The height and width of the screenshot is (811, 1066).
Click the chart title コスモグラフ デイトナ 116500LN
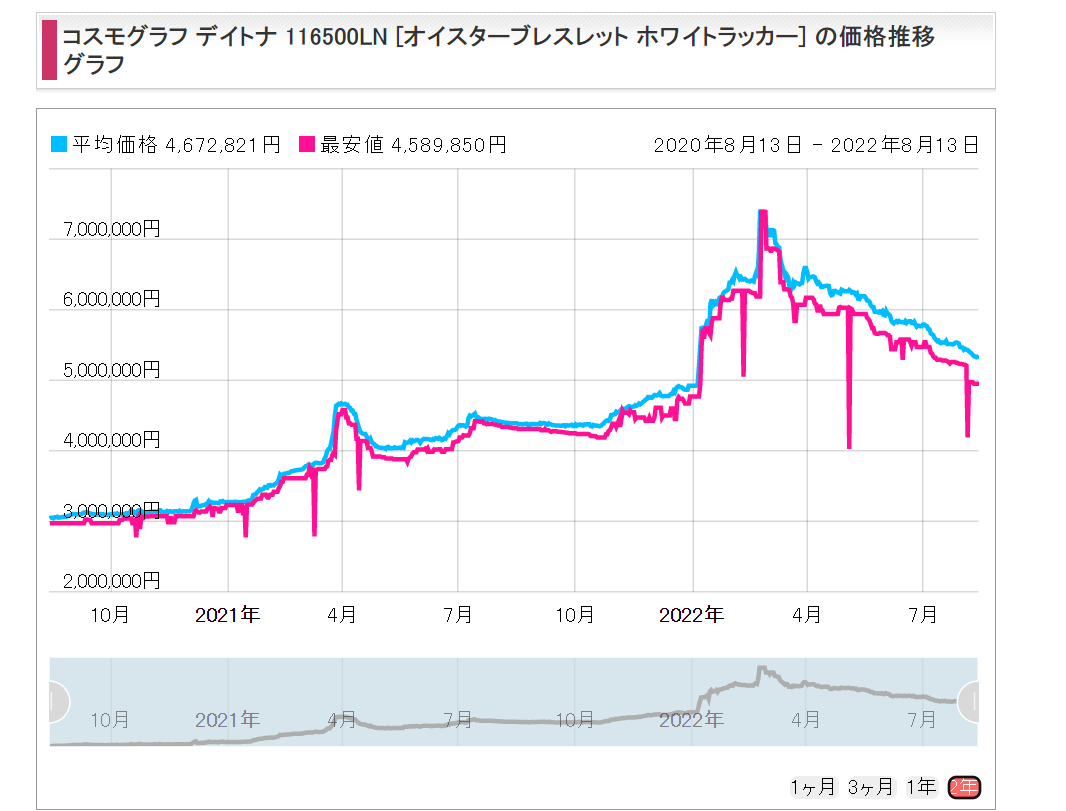(498, 50)
